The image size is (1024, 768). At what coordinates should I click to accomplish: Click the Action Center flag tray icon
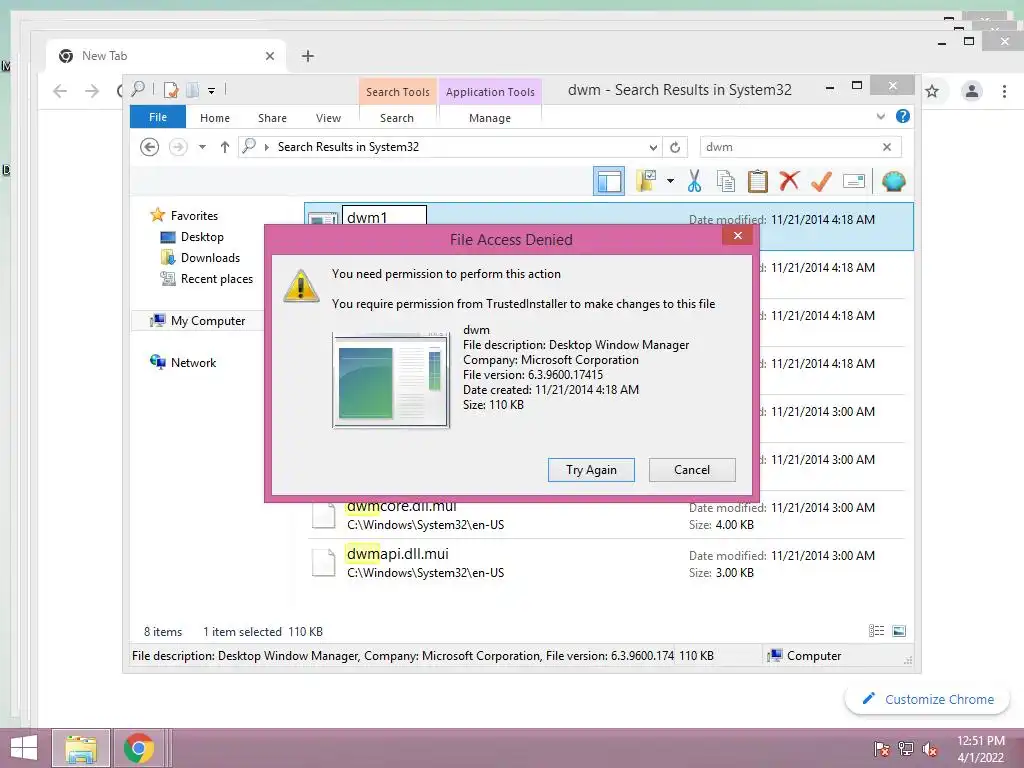(882, 748)
